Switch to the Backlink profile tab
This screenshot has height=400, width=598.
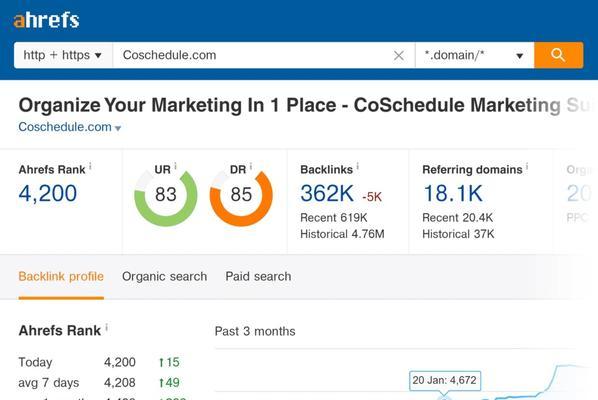pos(61,276)
